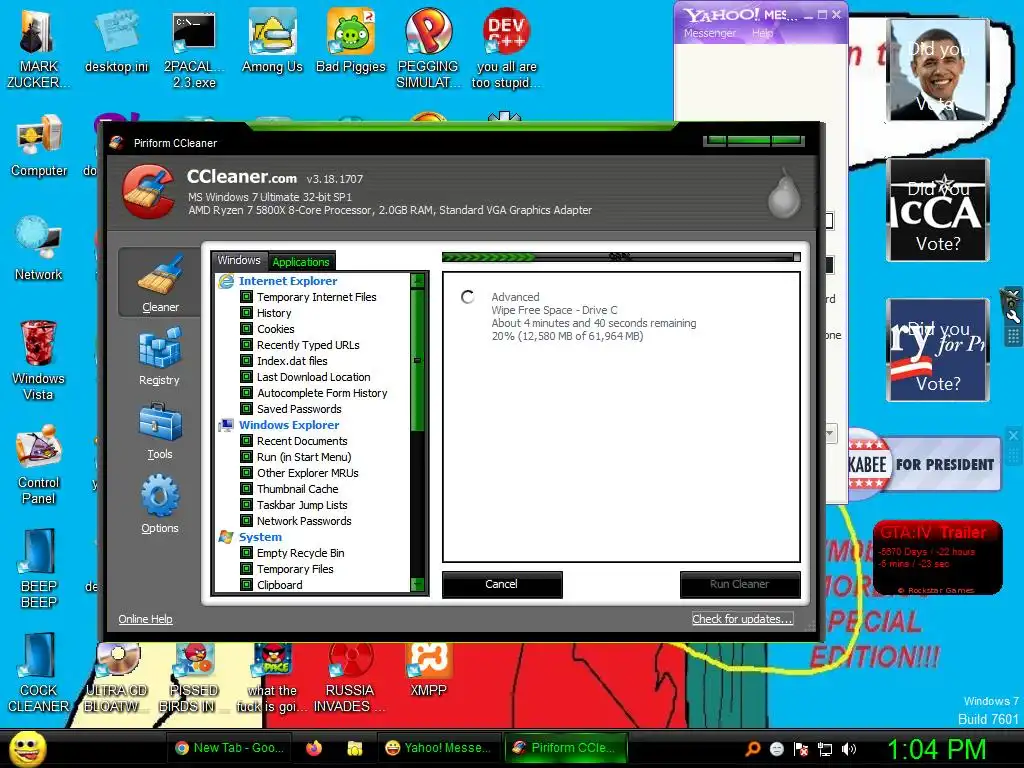Select Among Us desktop icon
The height and width of the screenshot is (768, 1024).
(272, 43)
